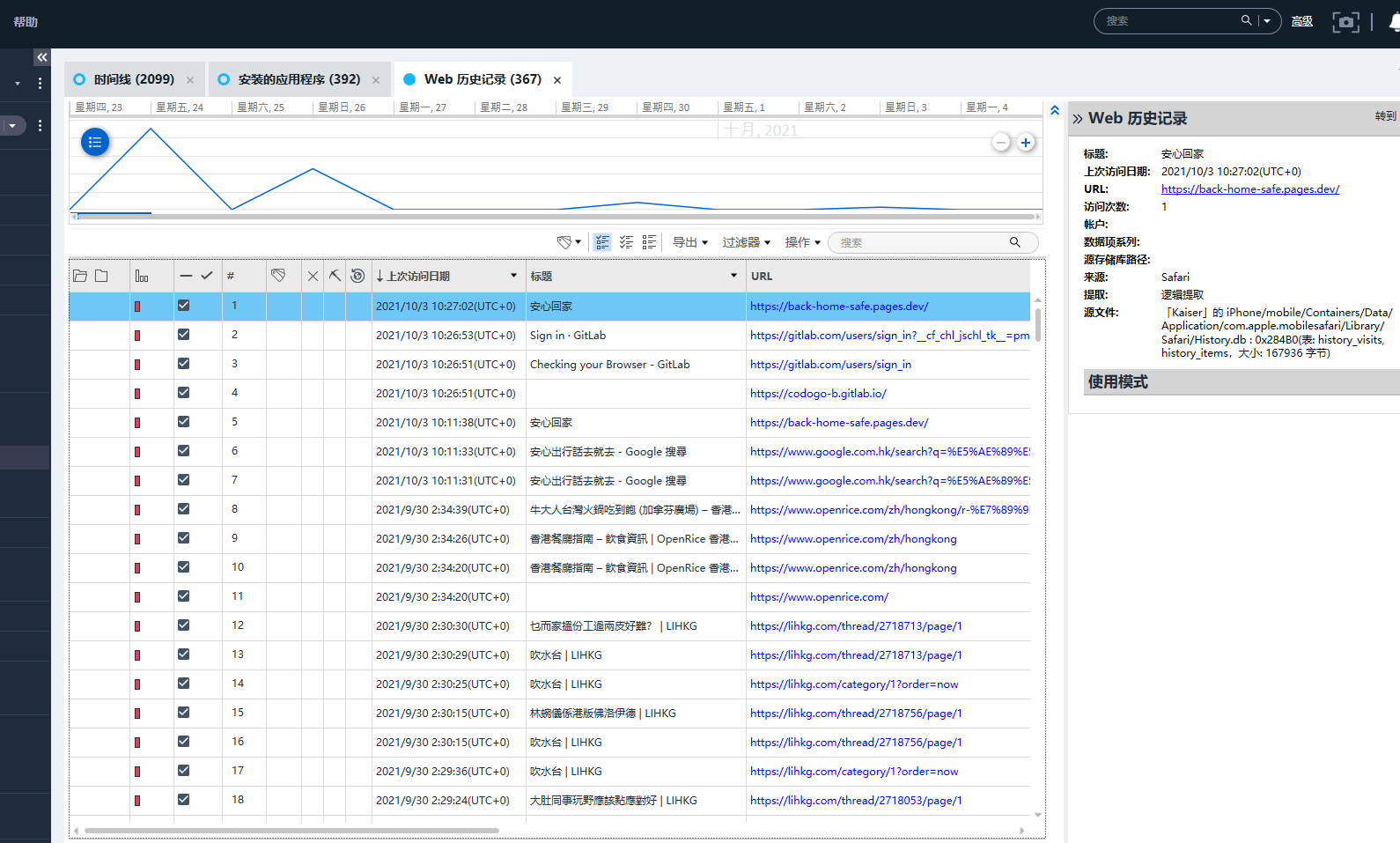The width and height of the screenshot is (1400, 843).
Task: Click the checkmark check-all header icon
Action: (207, 276)
